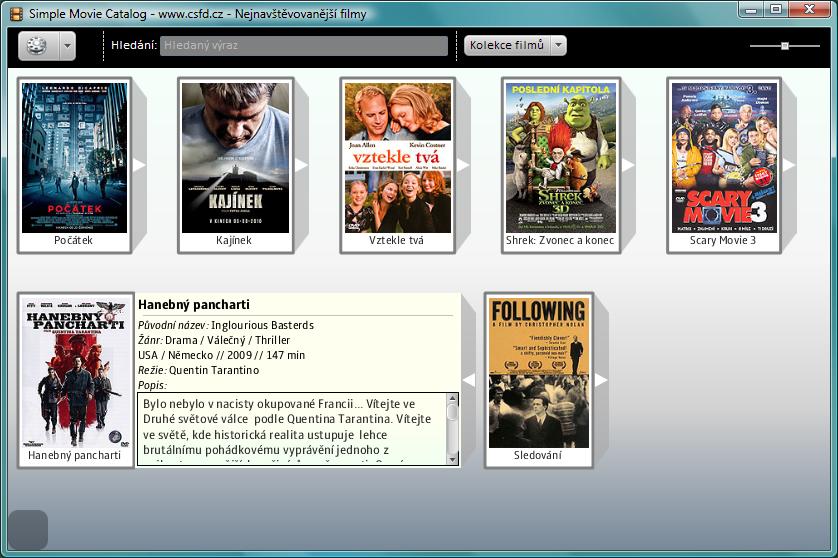Click the Inglourious Basterds original title text
838x558 pixels.
coord(262,325)
